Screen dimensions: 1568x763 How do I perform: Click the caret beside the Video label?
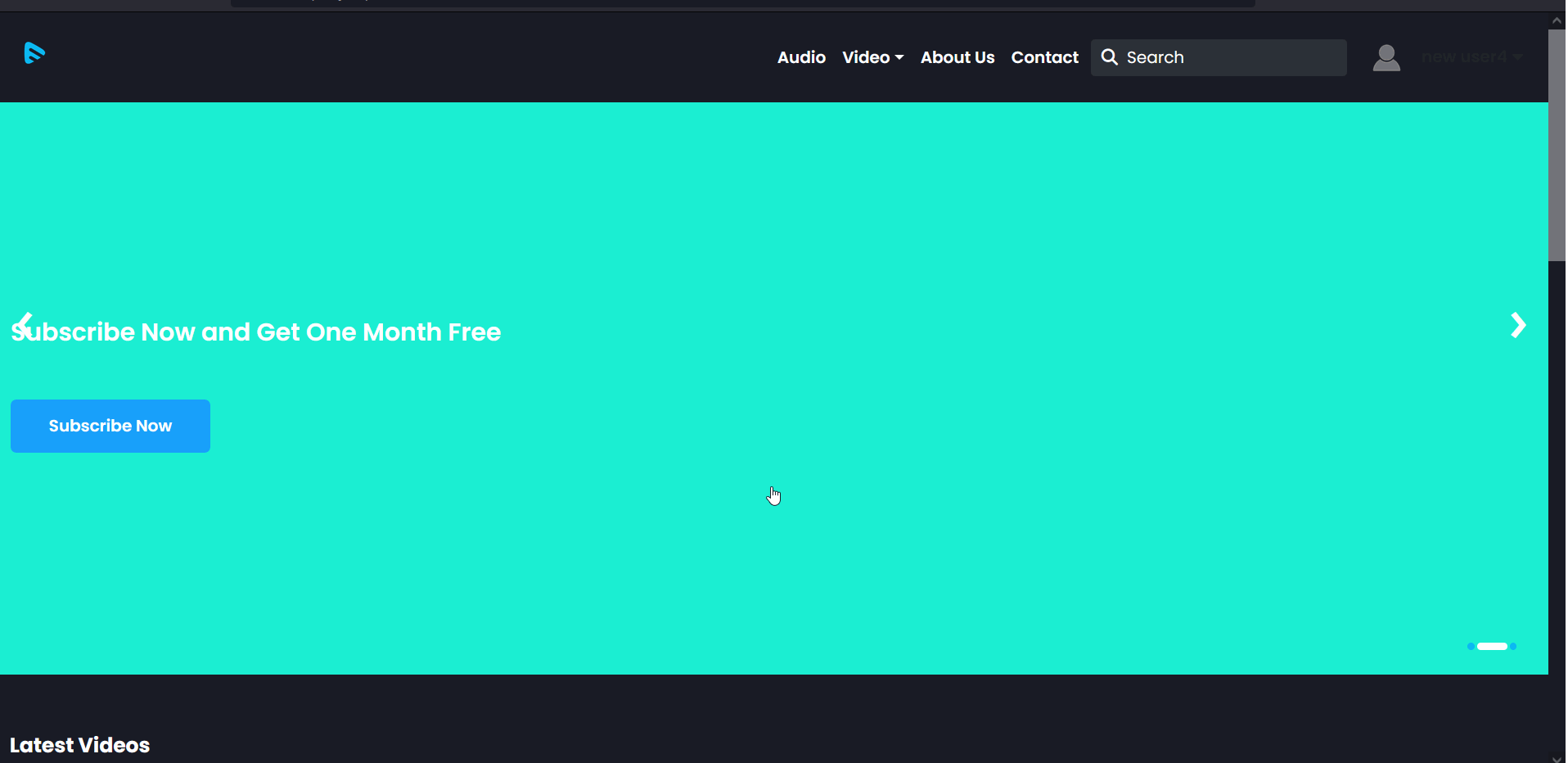pyautogui.click(x=899, y=57)
